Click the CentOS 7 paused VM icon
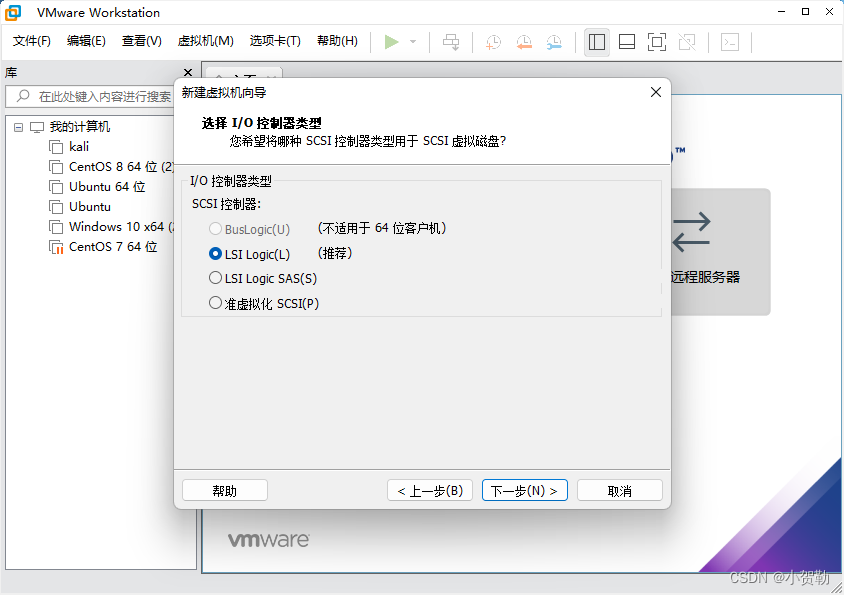This screenshot has height=595, width=844. tap(56, 247)
